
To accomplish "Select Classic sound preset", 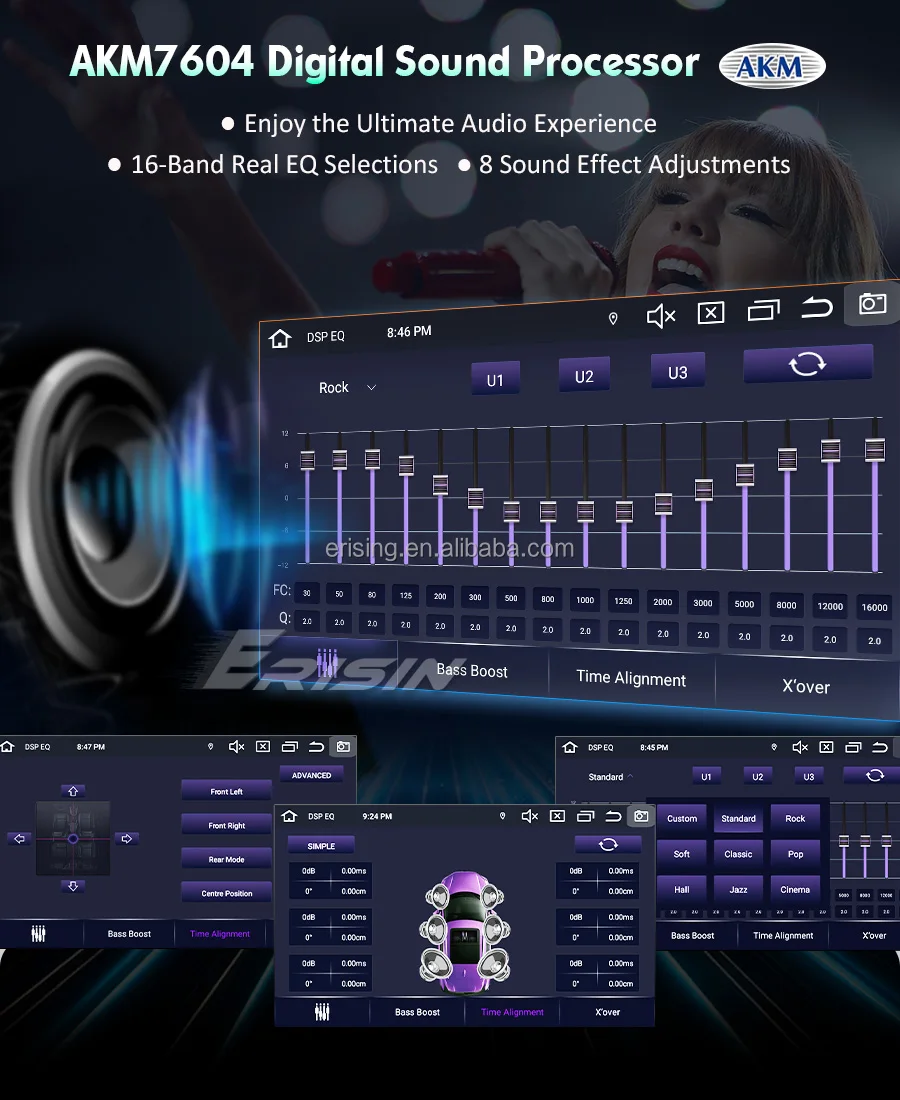I will (738, 854).
